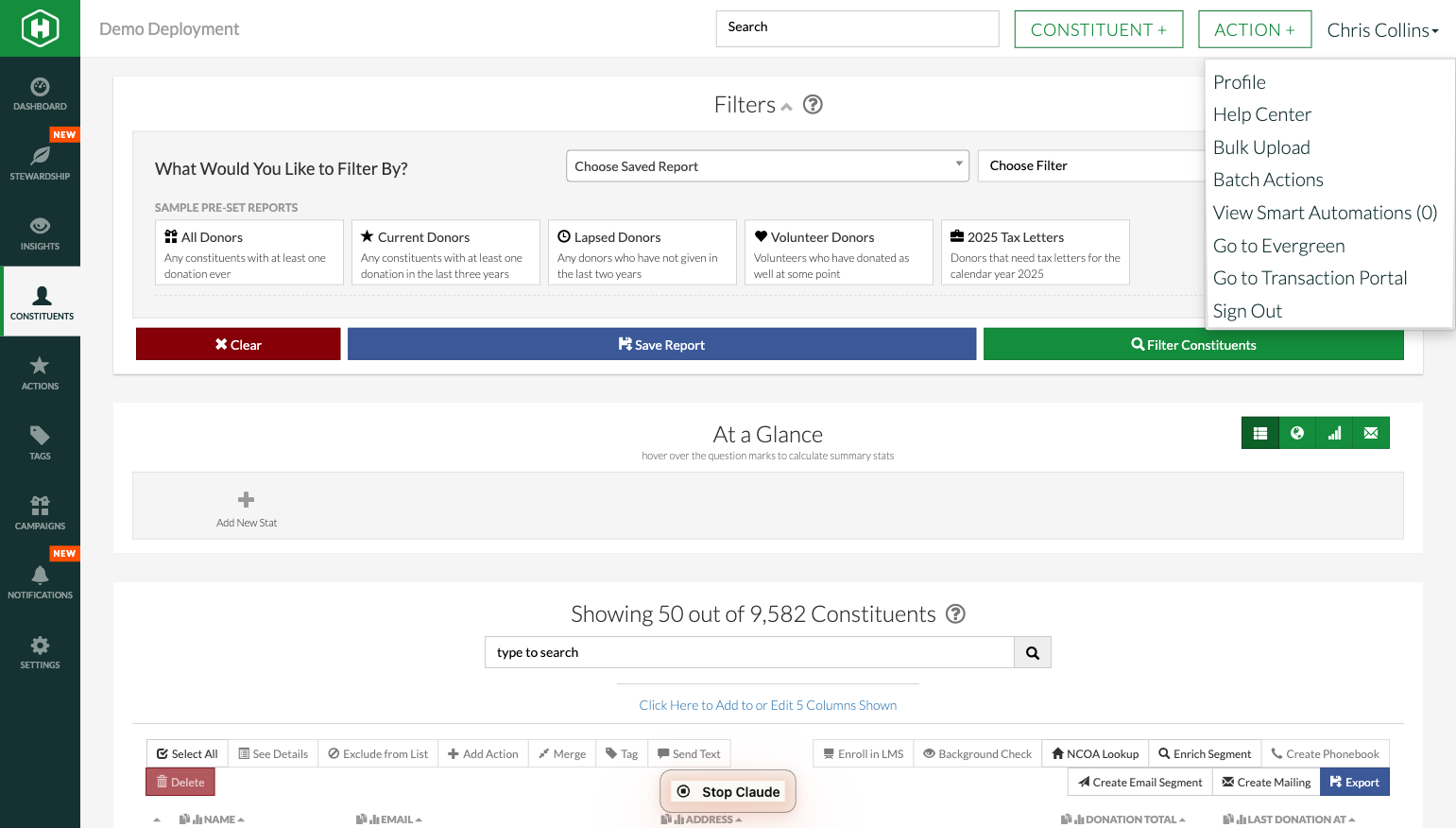Click the type to search field
The image size is (1456, 828).
[x=748, y=652]
